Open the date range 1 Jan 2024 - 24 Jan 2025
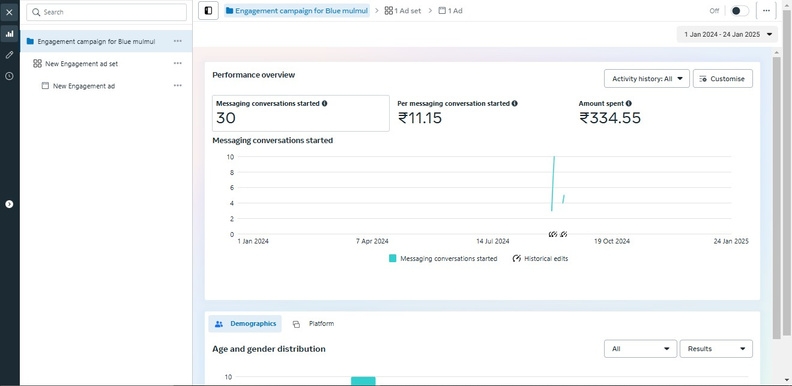792x386 pixels. click(x=727, y=34)
